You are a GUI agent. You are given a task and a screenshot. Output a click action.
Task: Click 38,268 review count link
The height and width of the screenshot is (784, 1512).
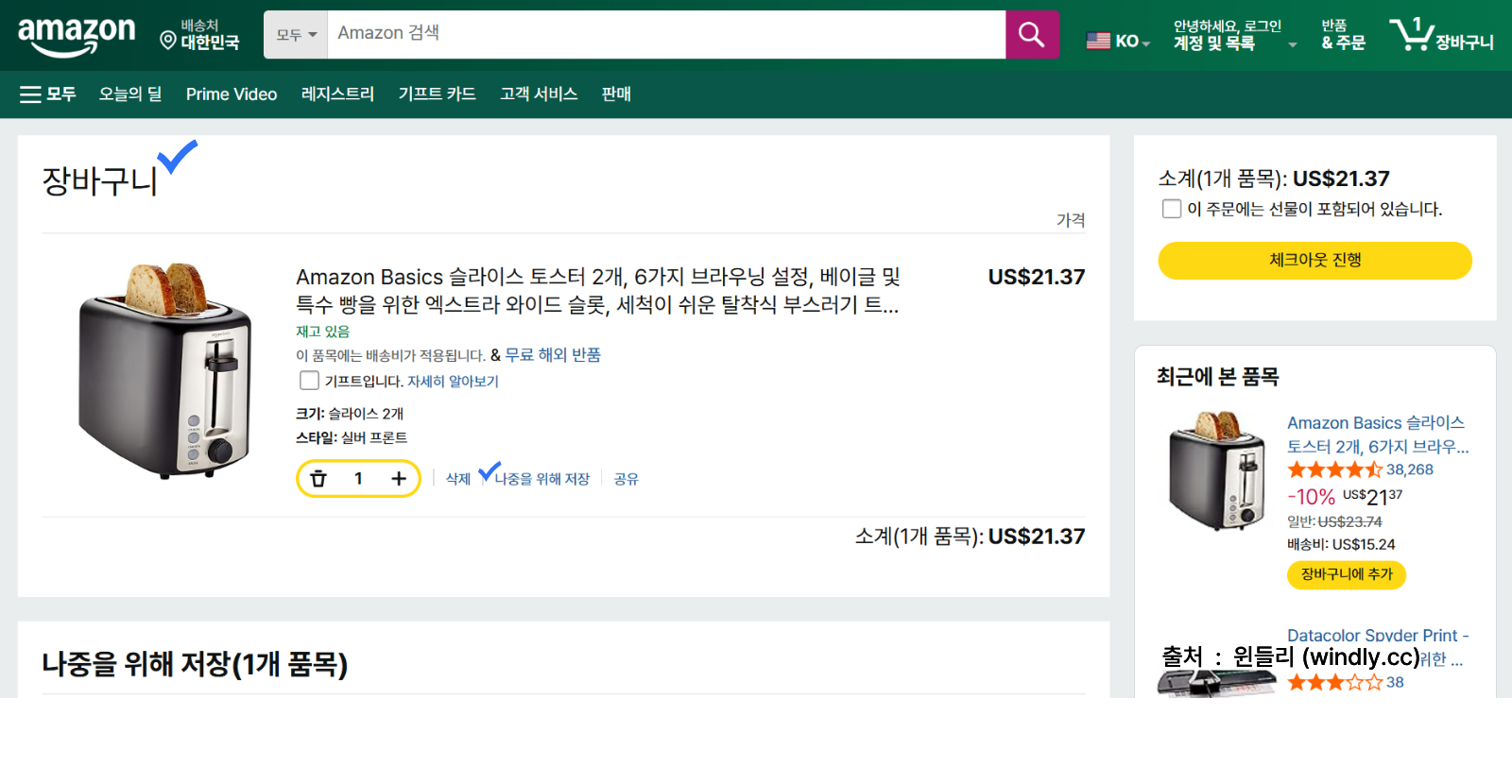[1410, 469]
